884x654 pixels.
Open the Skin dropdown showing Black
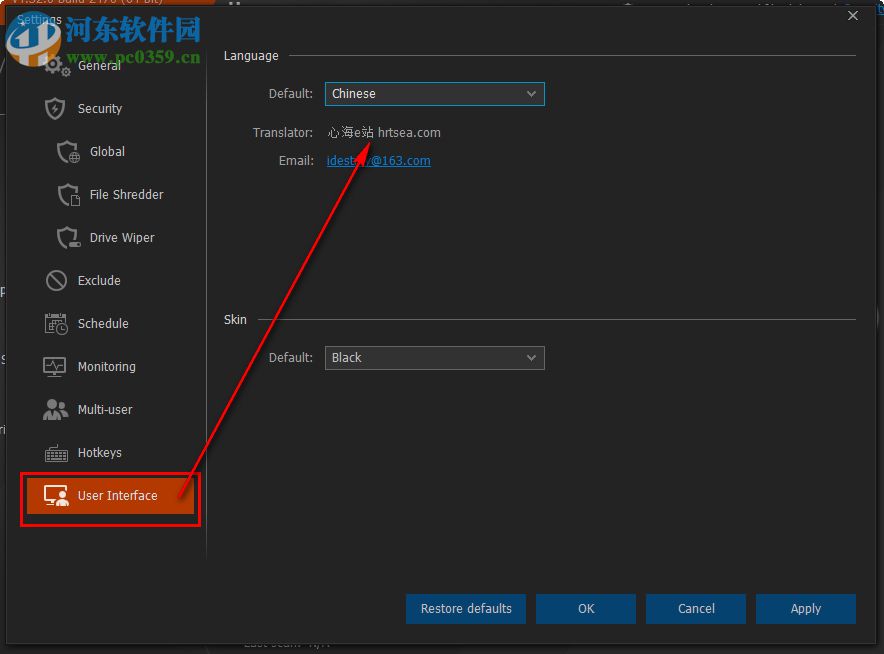pos(434,358)
